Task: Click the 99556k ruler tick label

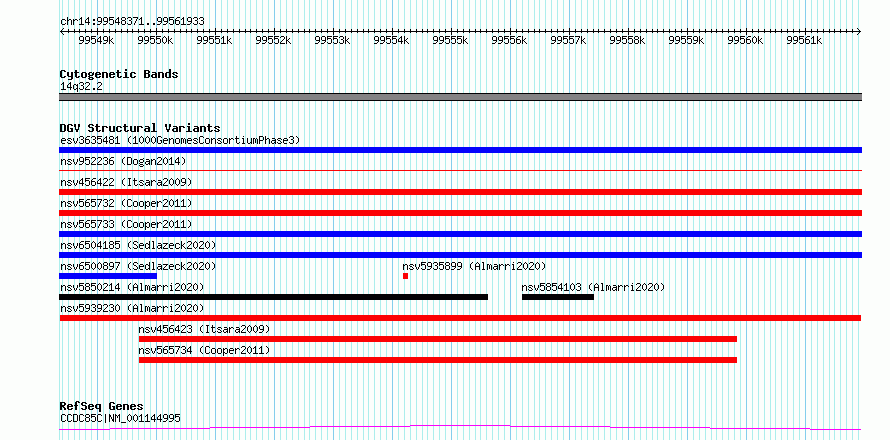Action: click(x=510, y=40)
